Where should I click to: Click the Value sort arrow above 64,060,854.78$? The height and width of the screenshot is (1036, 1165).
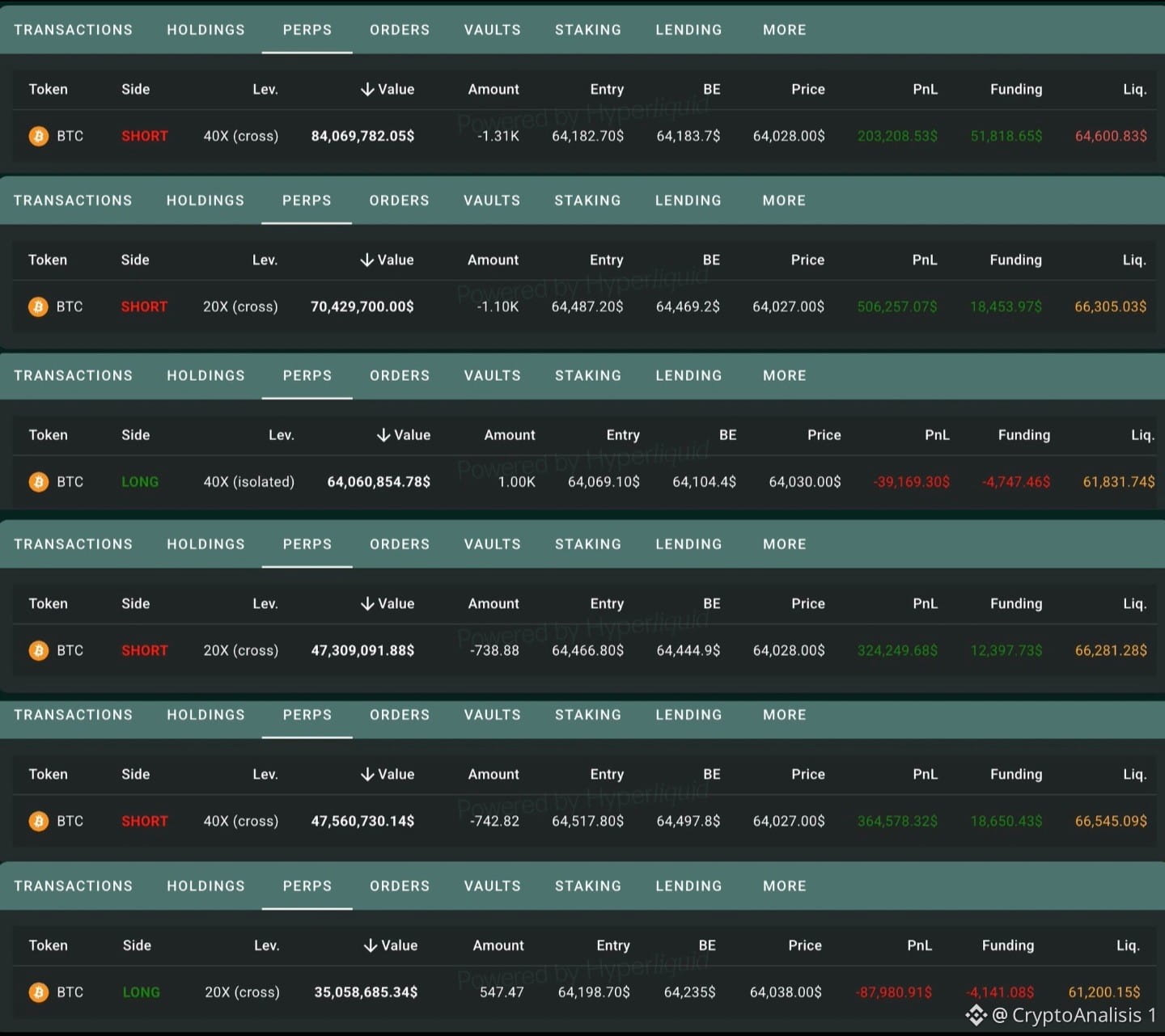383,435
